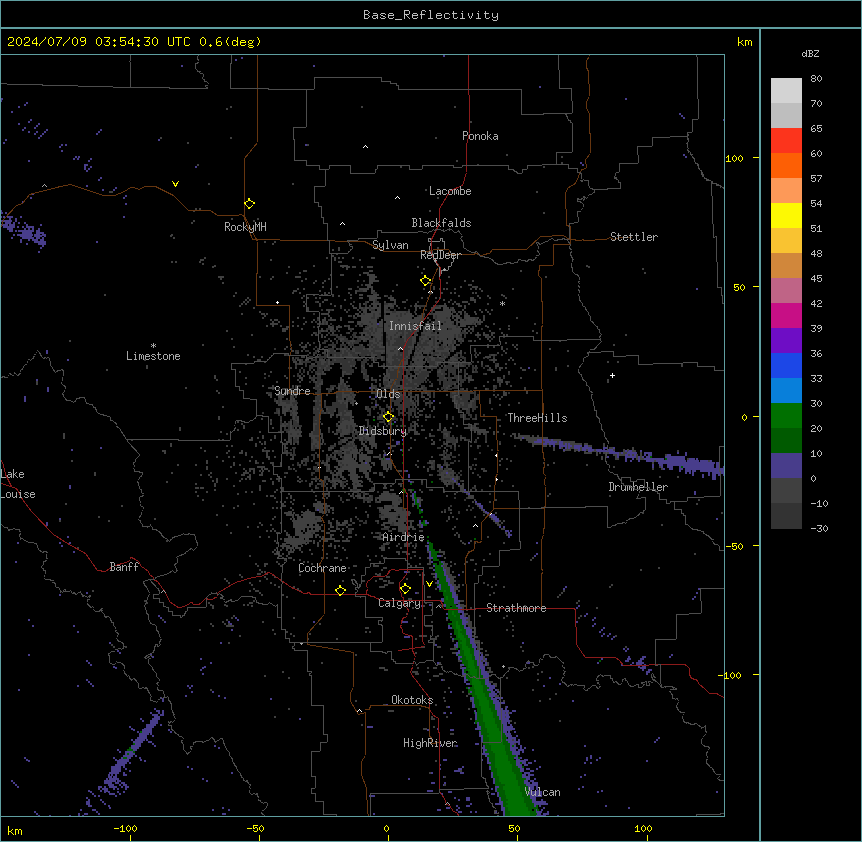Click the Sundre city label

292,391
